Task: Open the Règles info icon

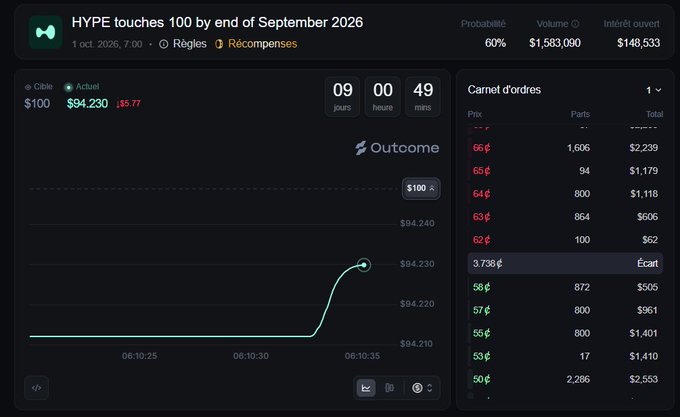Action: click(163, 44)
